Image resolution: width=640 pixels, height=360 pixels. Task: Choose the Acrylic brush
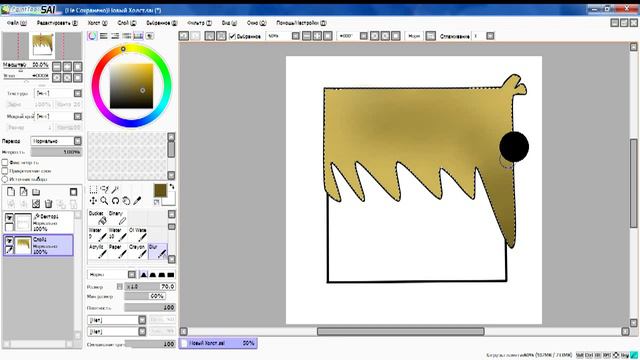(x=98, y=251)
